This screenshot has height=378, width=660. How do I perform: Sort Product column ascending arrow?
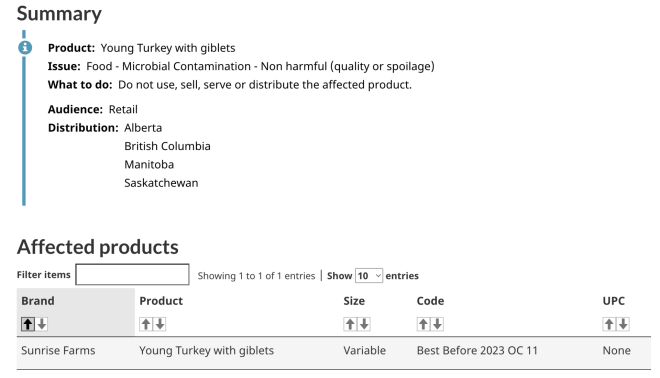[146, 324]
